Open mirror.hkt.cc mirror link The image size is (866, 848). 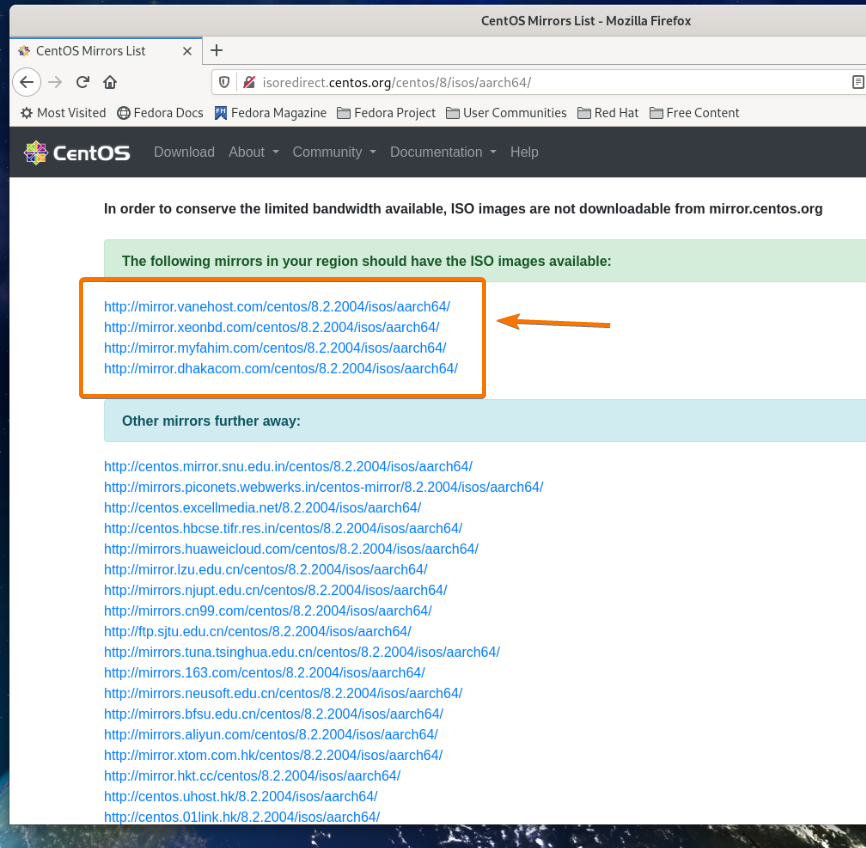pyautogui.click(x=252, y=776)
